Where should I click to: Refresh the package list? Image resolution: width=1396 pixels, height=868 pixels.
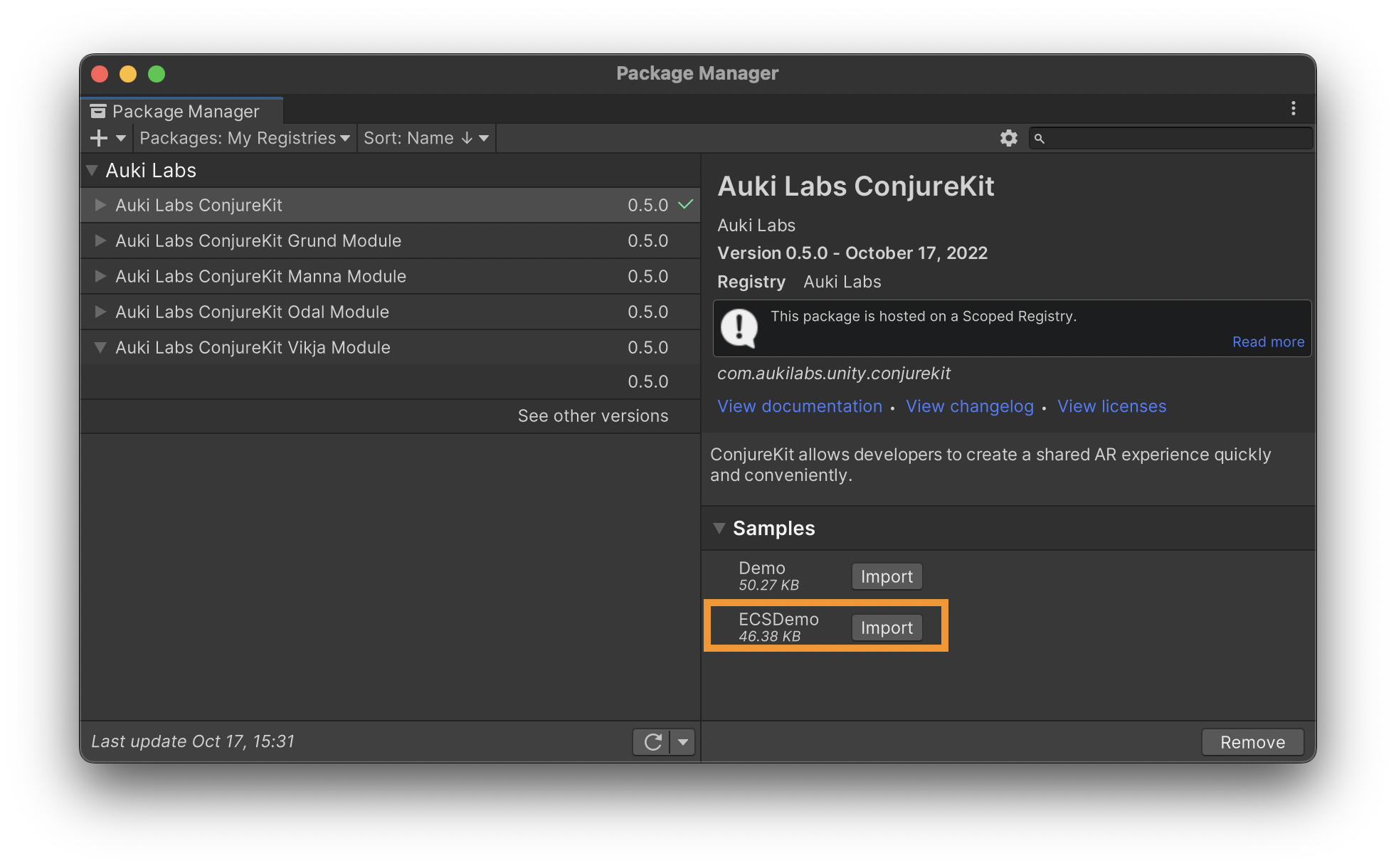pyautogui.click(x=652, y=742)
